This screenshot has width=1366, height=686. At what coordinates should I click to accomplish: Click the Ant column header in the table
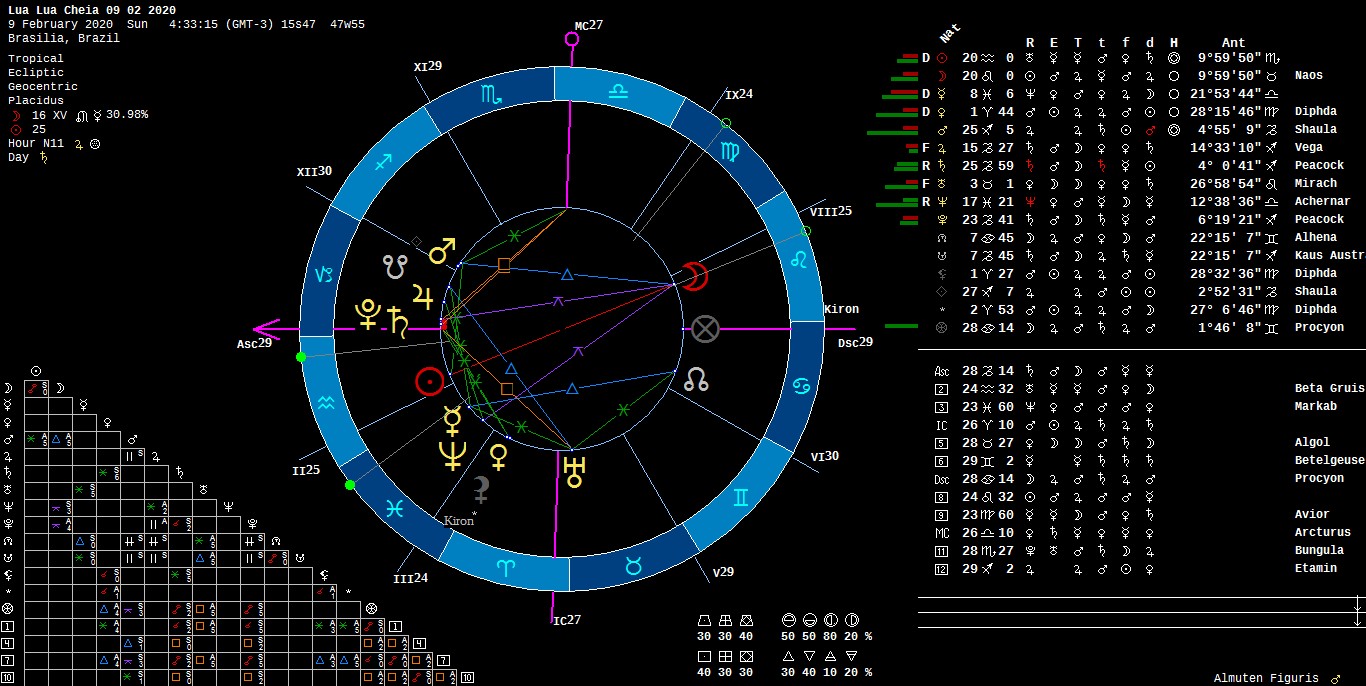(1234, 43)
